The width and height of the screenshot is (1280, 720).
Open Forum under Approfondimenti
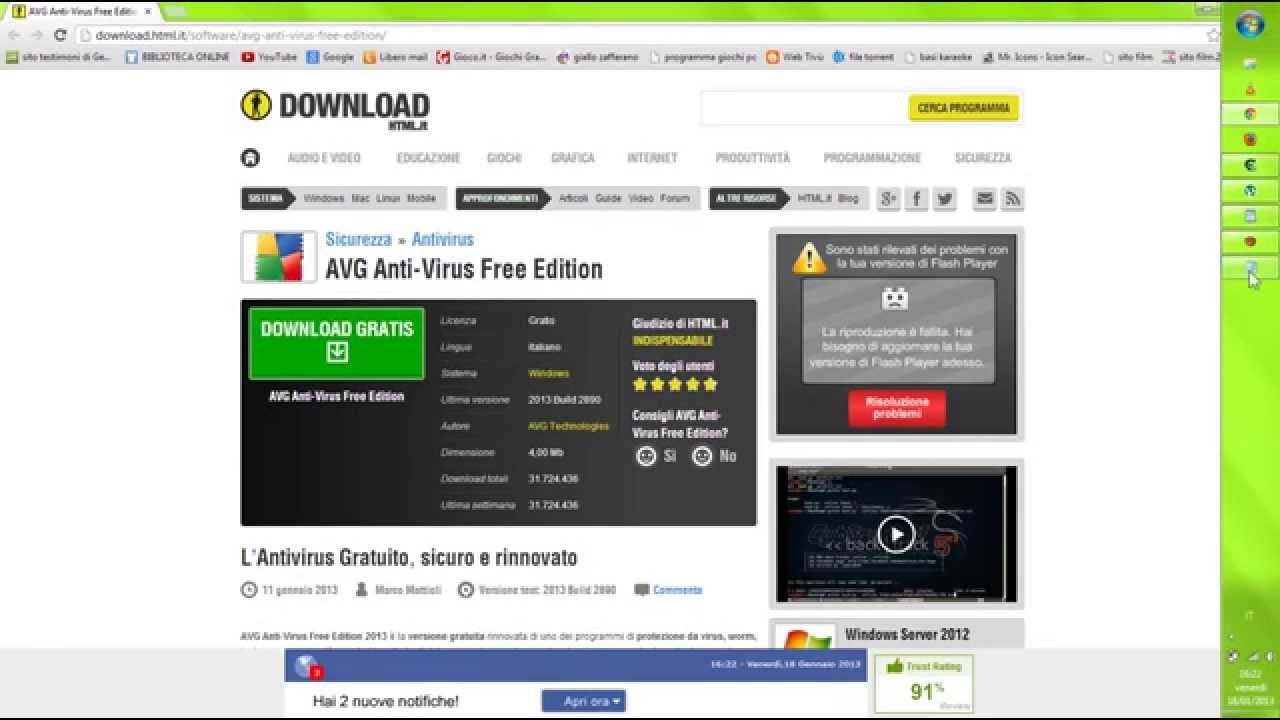pyautogui.click(x=675, y=199)
